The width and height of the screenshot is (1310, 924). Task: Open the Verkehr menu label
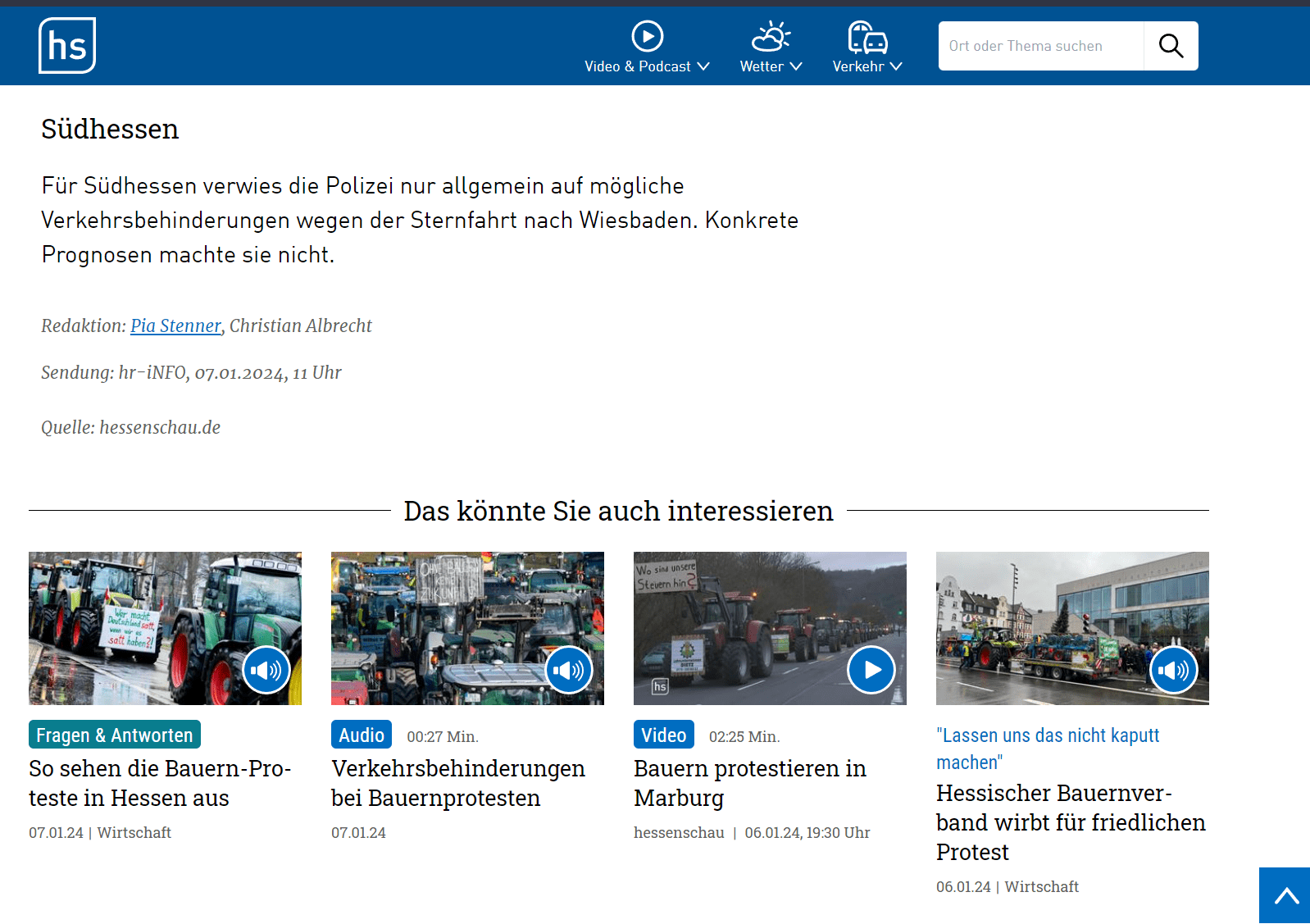click(857, 66)
